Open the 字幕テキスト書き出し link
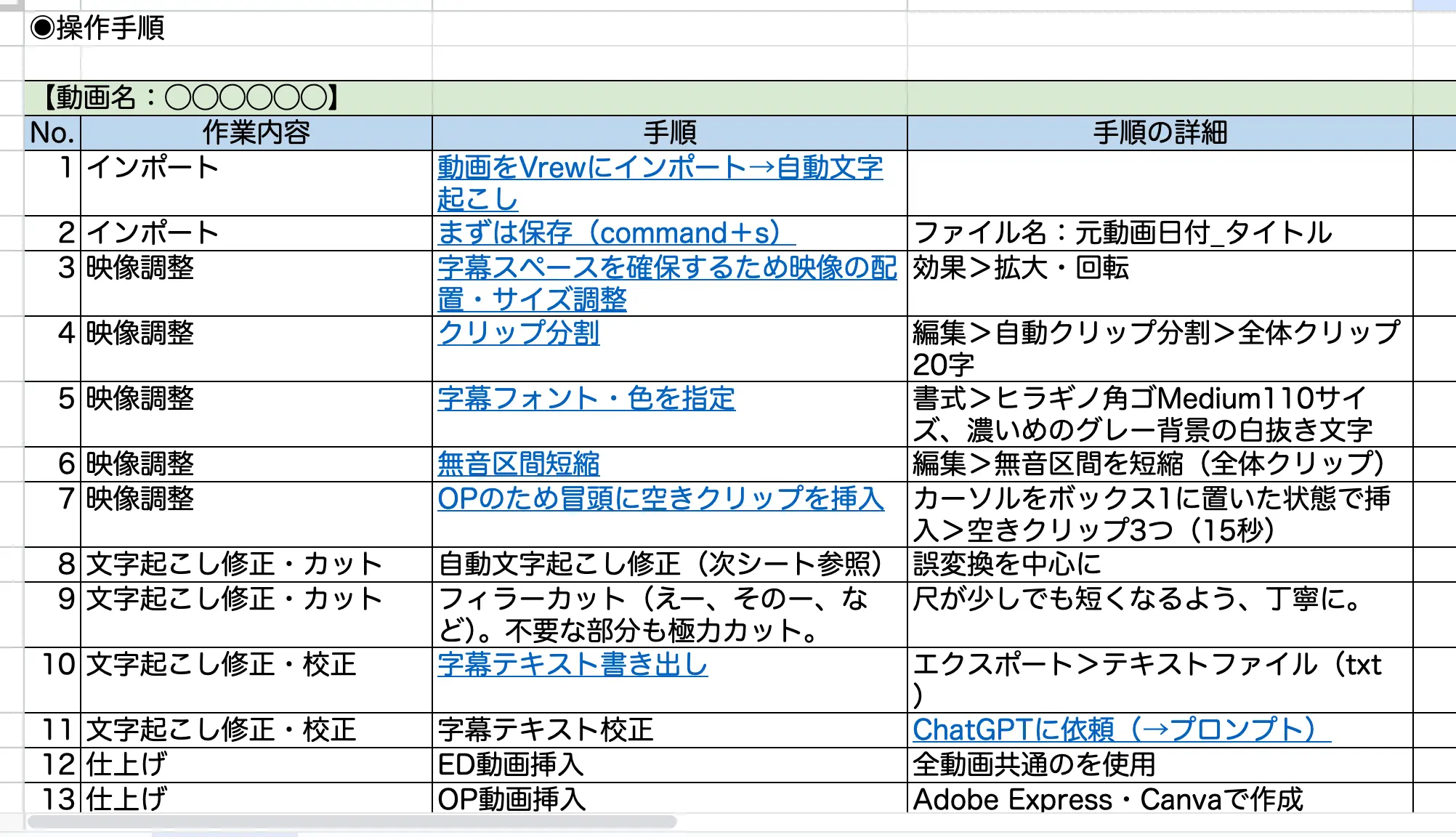 coord(572,664)
